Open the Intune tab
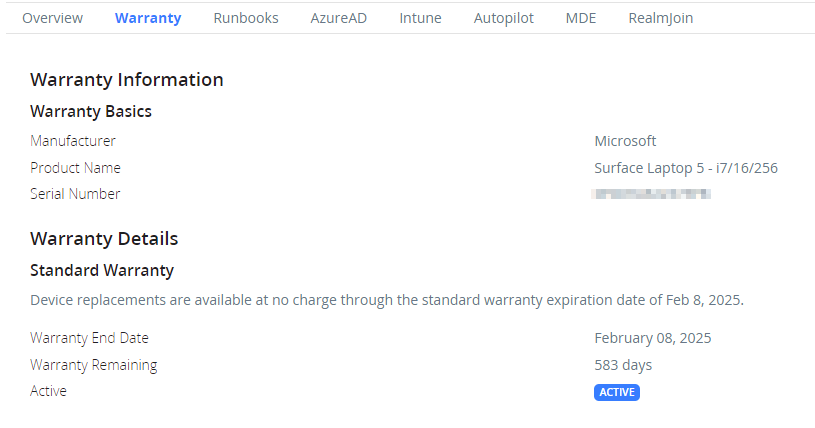Screen dimensions: 815x428 [420, 18]
